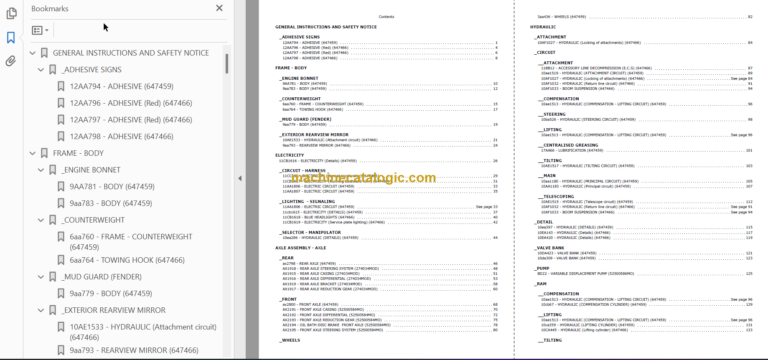Click bookmark icon beside GENERAL INSTRUCTIONS AND SAFETY NOTICE
The height and width of the screenshot is (360, 768).
coord(44,53)
